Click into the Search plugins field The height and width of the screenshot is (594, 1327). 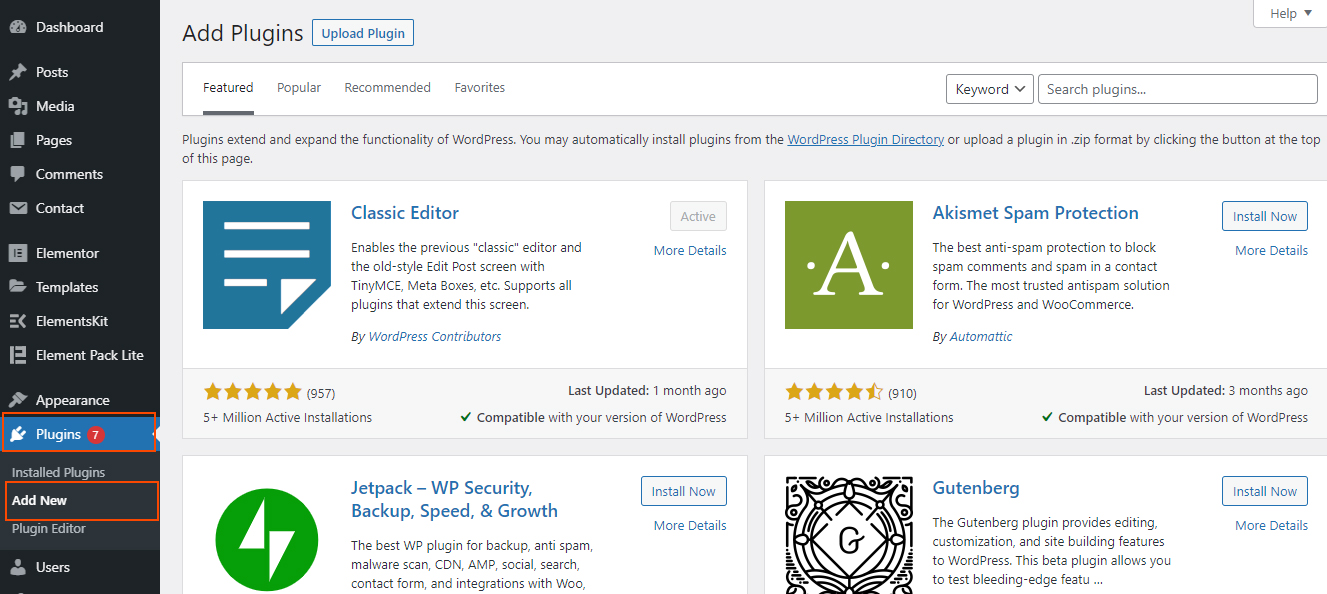coord(1178,89)
